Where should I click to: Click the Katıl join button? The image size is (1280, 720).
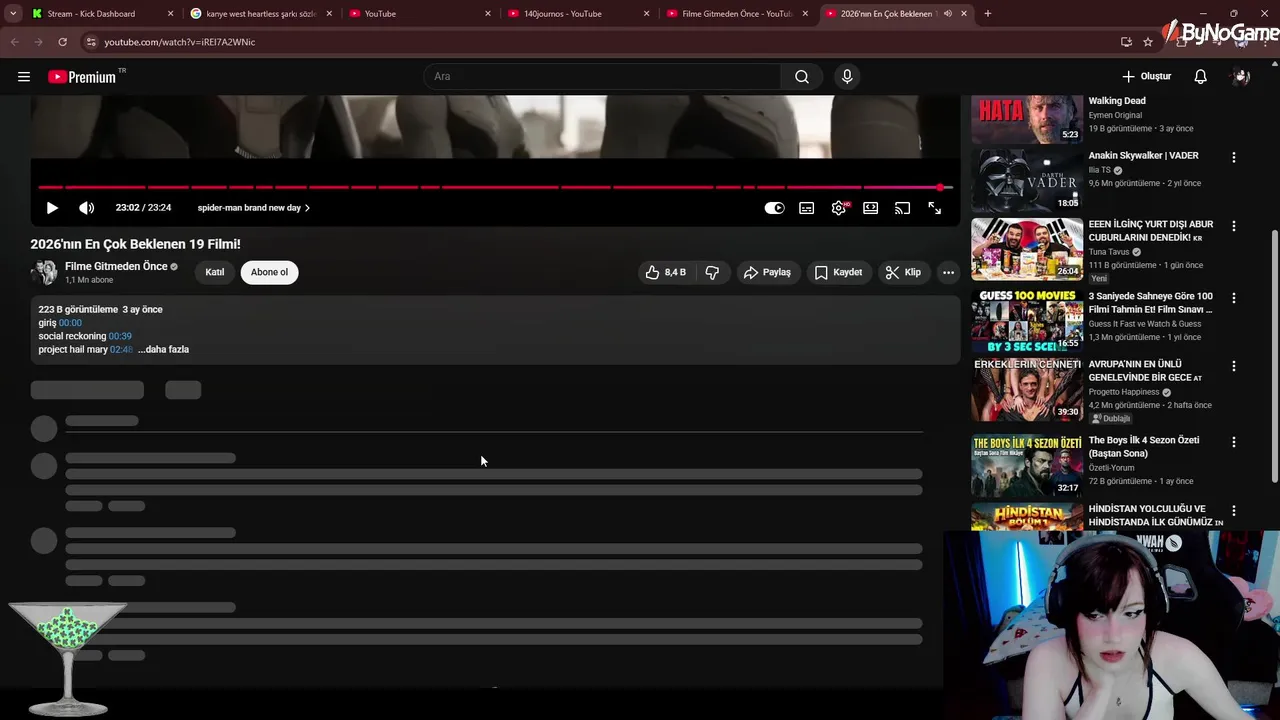[x=215, y=272]
